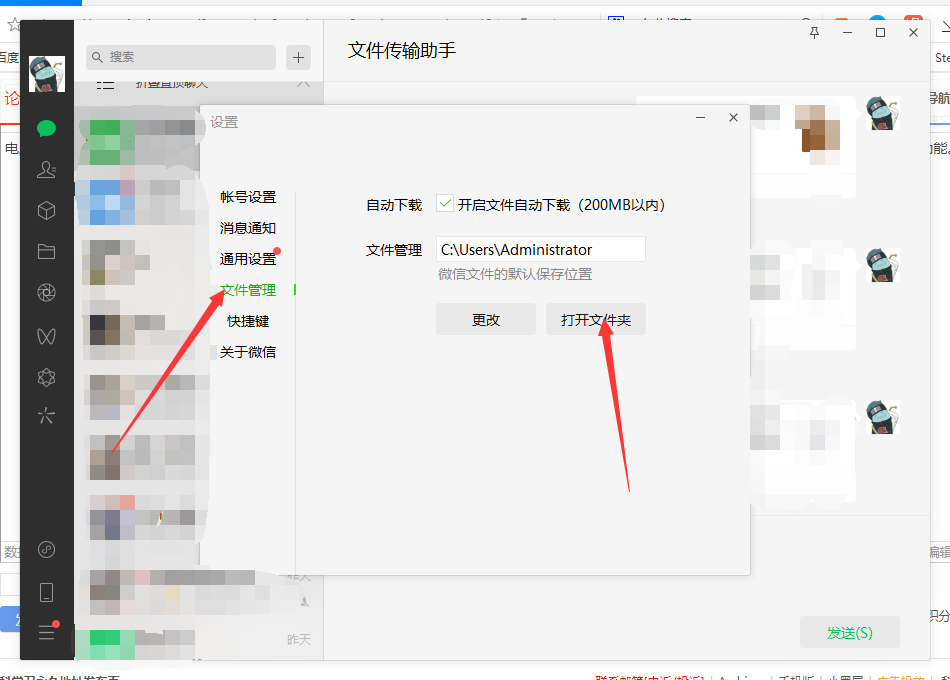This screenshot has height=680, width=950.
Task: Open the Moments aperture icon in sidebar
Action: coord(47,293)
